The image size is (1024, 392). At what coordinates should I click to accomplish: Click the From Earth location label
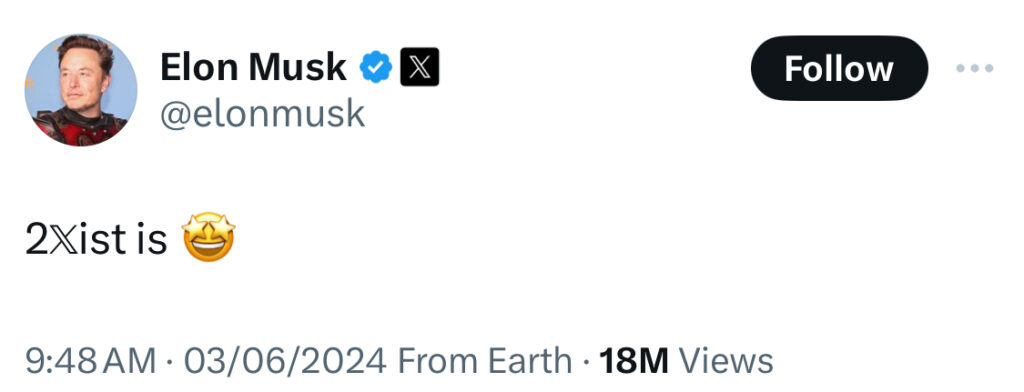click(485, 361)
